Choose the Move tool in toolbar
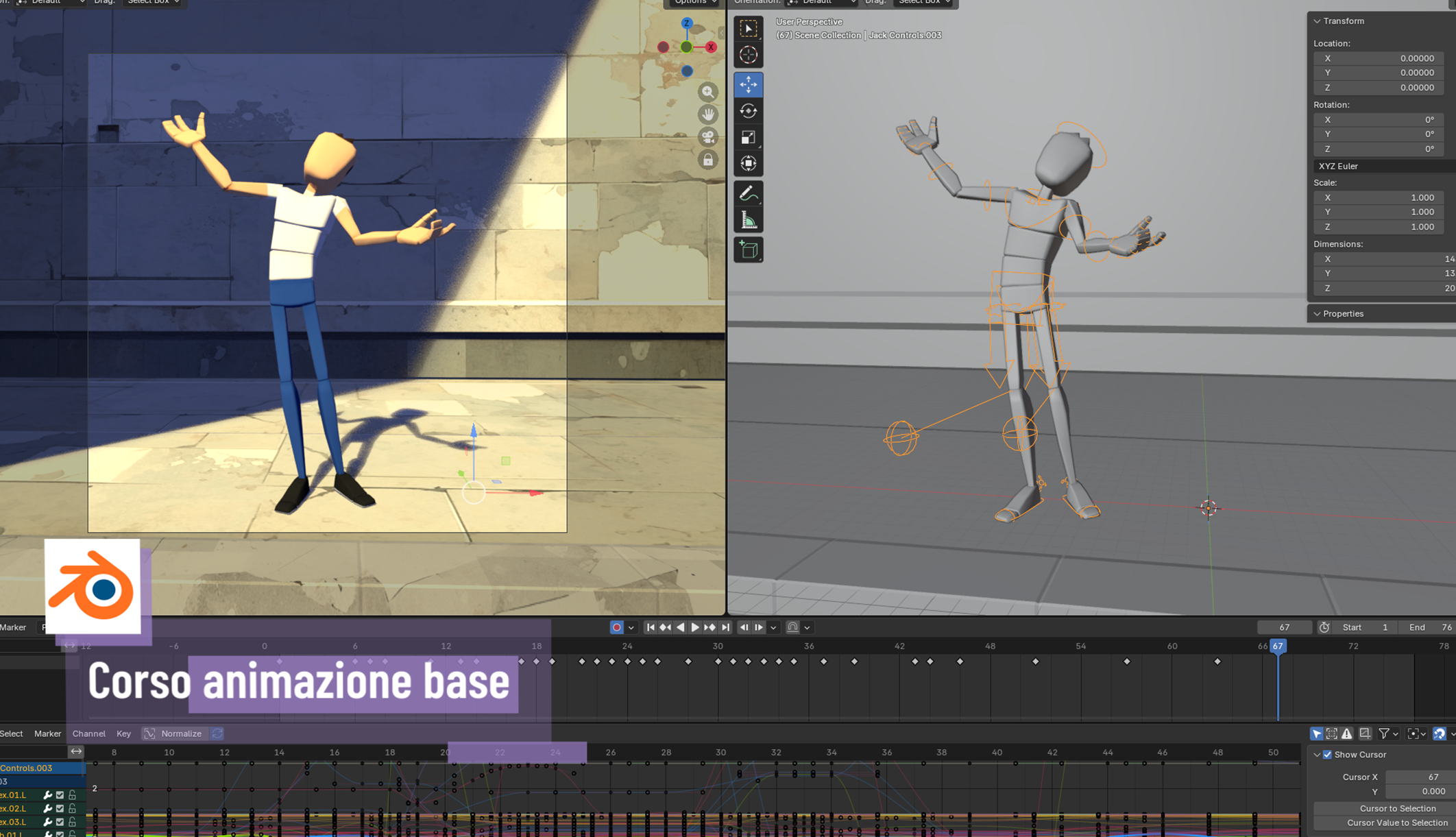The image size is (1456, 837). pyautogui.click(x=748, y=84)
